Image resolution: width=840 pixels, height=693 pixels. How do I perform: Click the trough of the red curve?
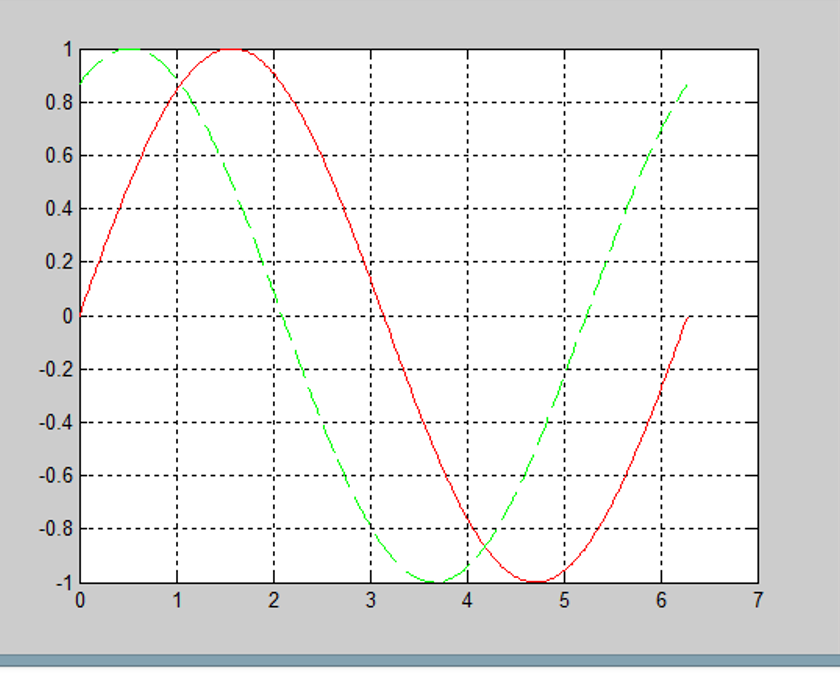535,581
